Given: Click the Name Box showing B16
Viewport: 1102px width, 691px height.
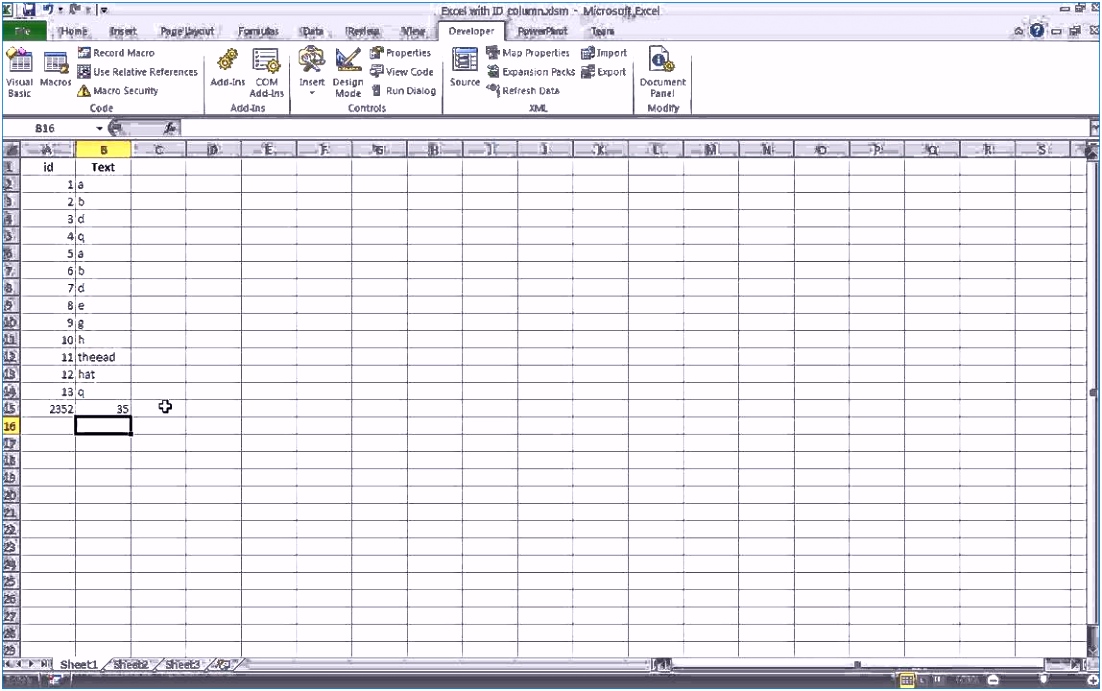Looking at the screenshot, I should point(48,128).
